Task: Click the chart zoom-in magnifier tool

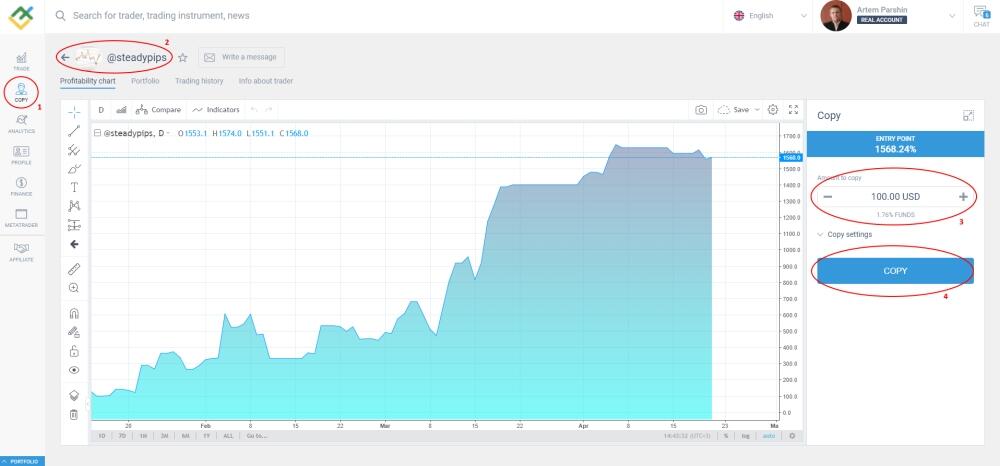Action: click(x=74, y=288)
